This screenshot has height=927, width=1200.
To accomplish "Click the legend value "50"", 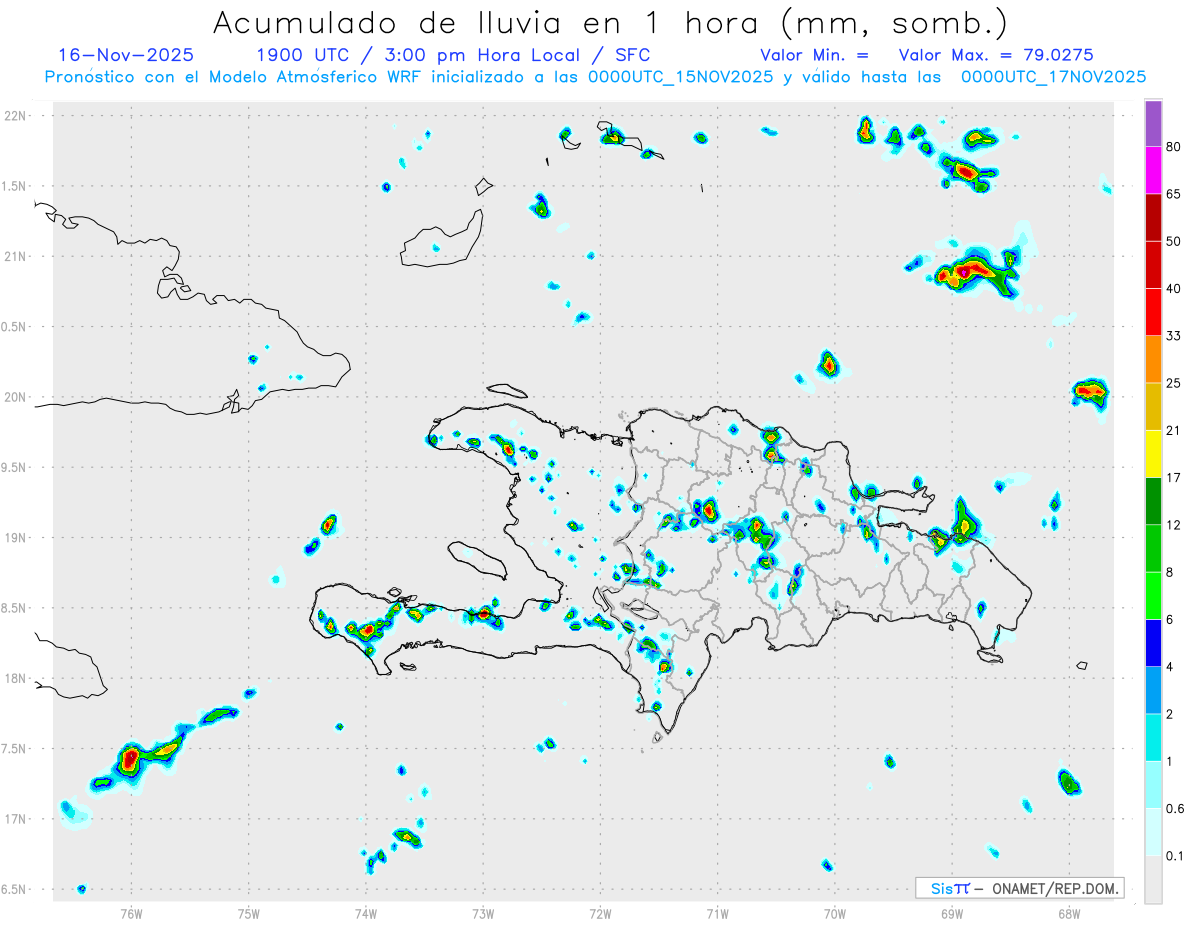I will (x=1174, y=241).
